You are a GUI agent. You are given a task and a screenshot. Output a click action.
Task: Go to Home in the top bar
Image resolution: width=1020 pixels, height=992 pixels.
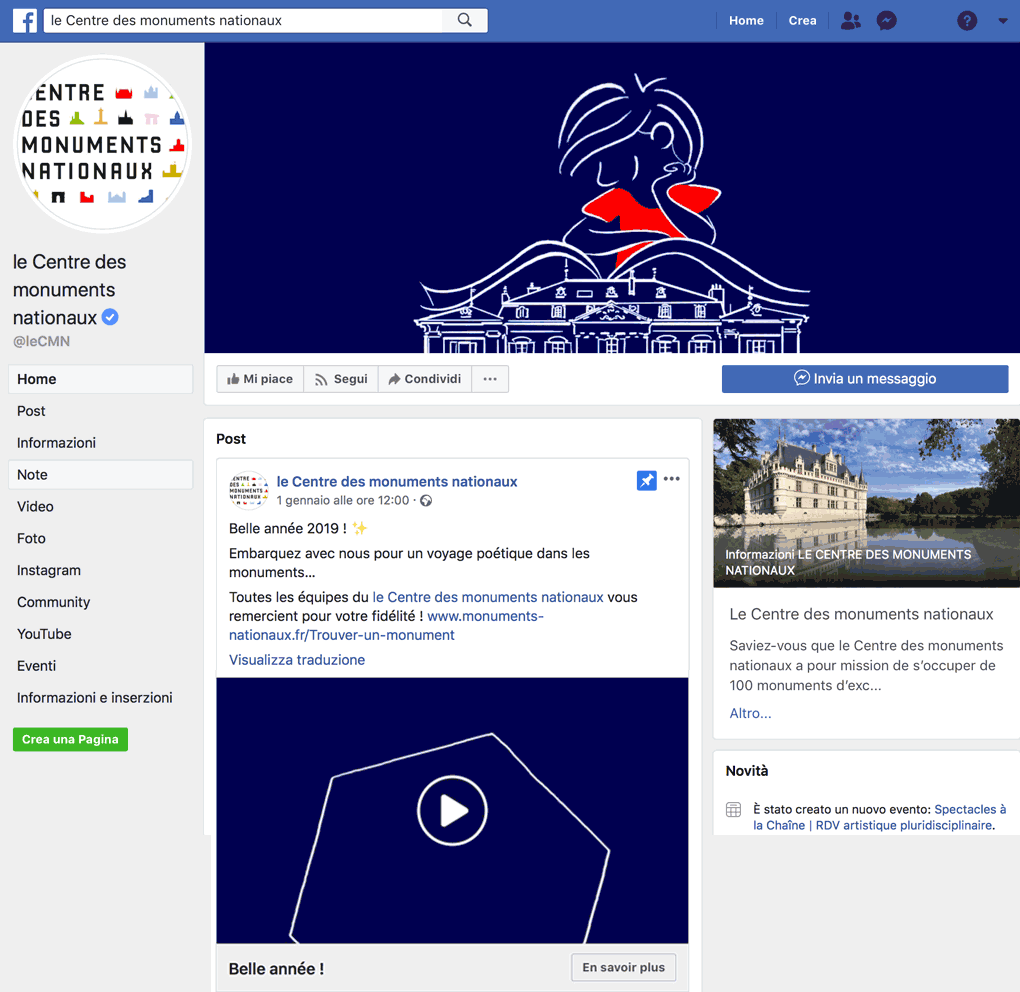746,21
